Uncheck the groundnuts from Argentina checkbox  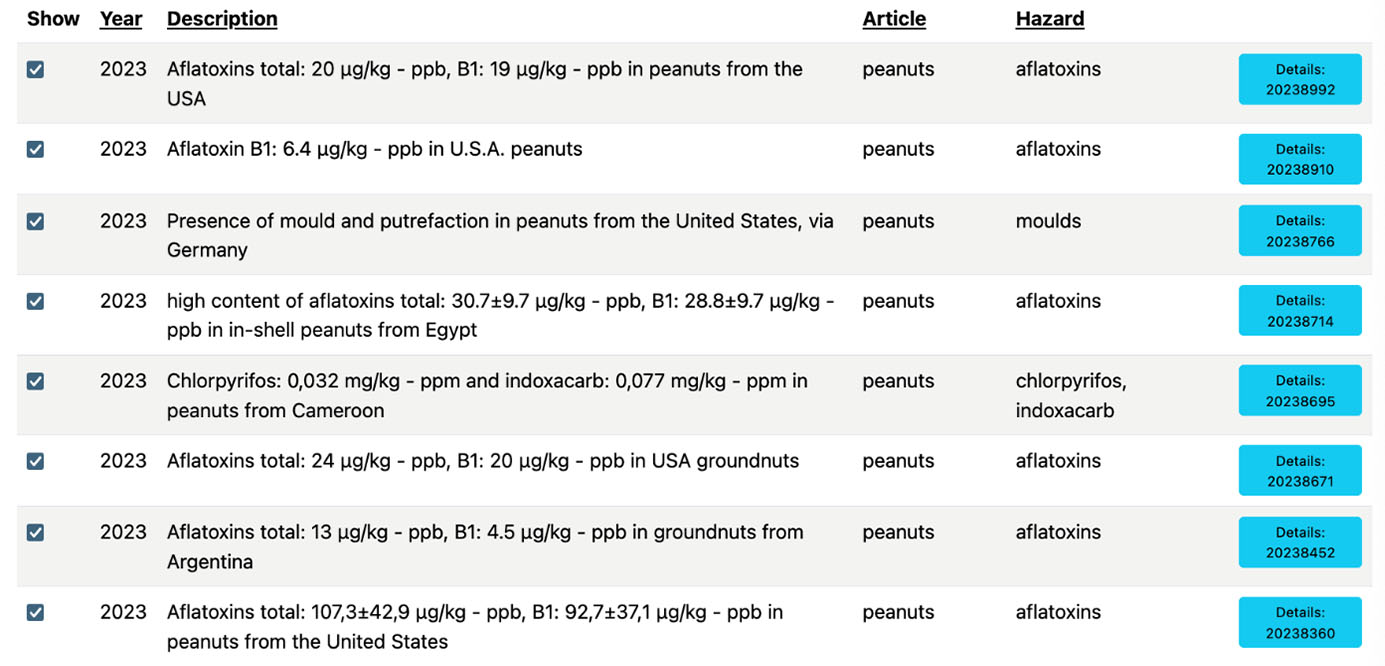35,532
